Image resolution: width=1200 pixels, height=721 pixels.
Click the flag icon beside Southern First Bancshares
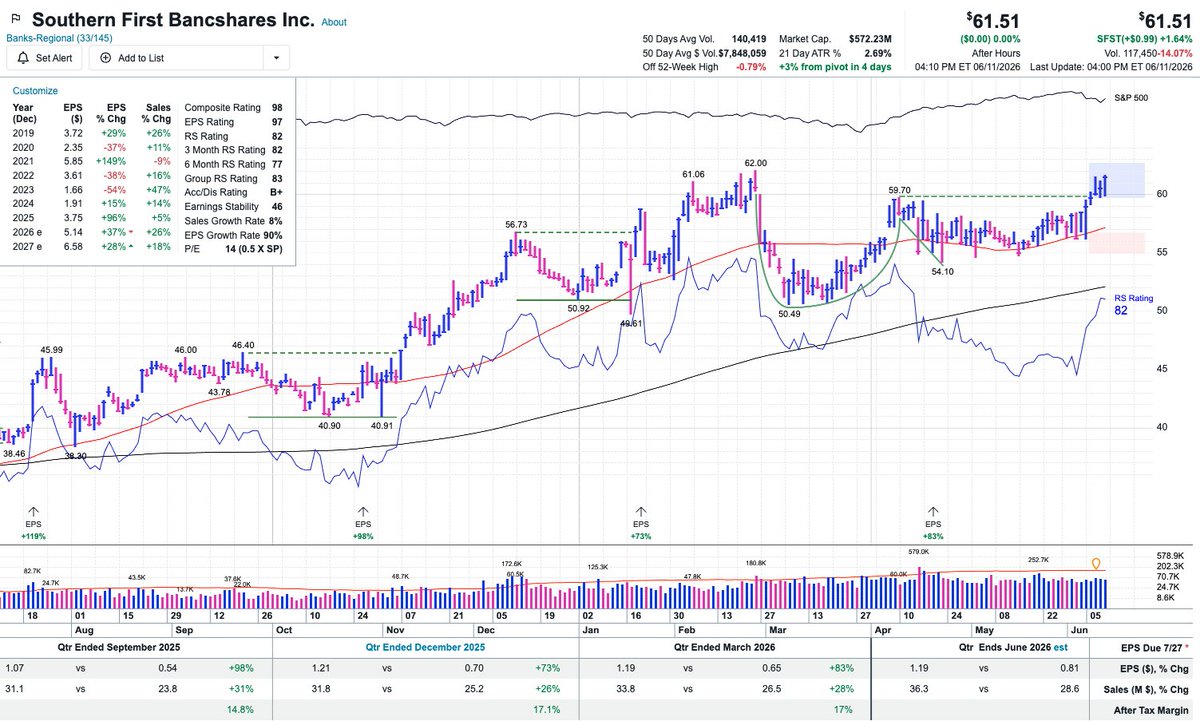click(x=15, y=20)
